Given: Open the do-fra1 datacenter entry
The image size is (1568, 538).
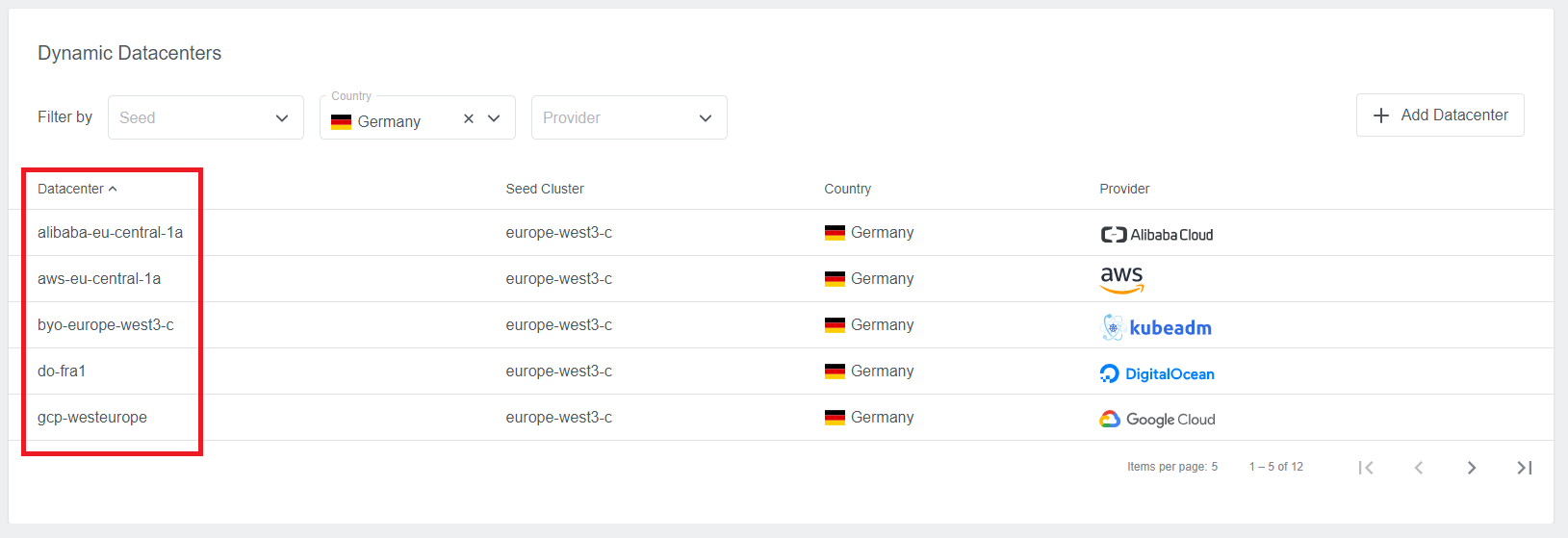Looking at the screenshot, I should click(x=62, y=371).
